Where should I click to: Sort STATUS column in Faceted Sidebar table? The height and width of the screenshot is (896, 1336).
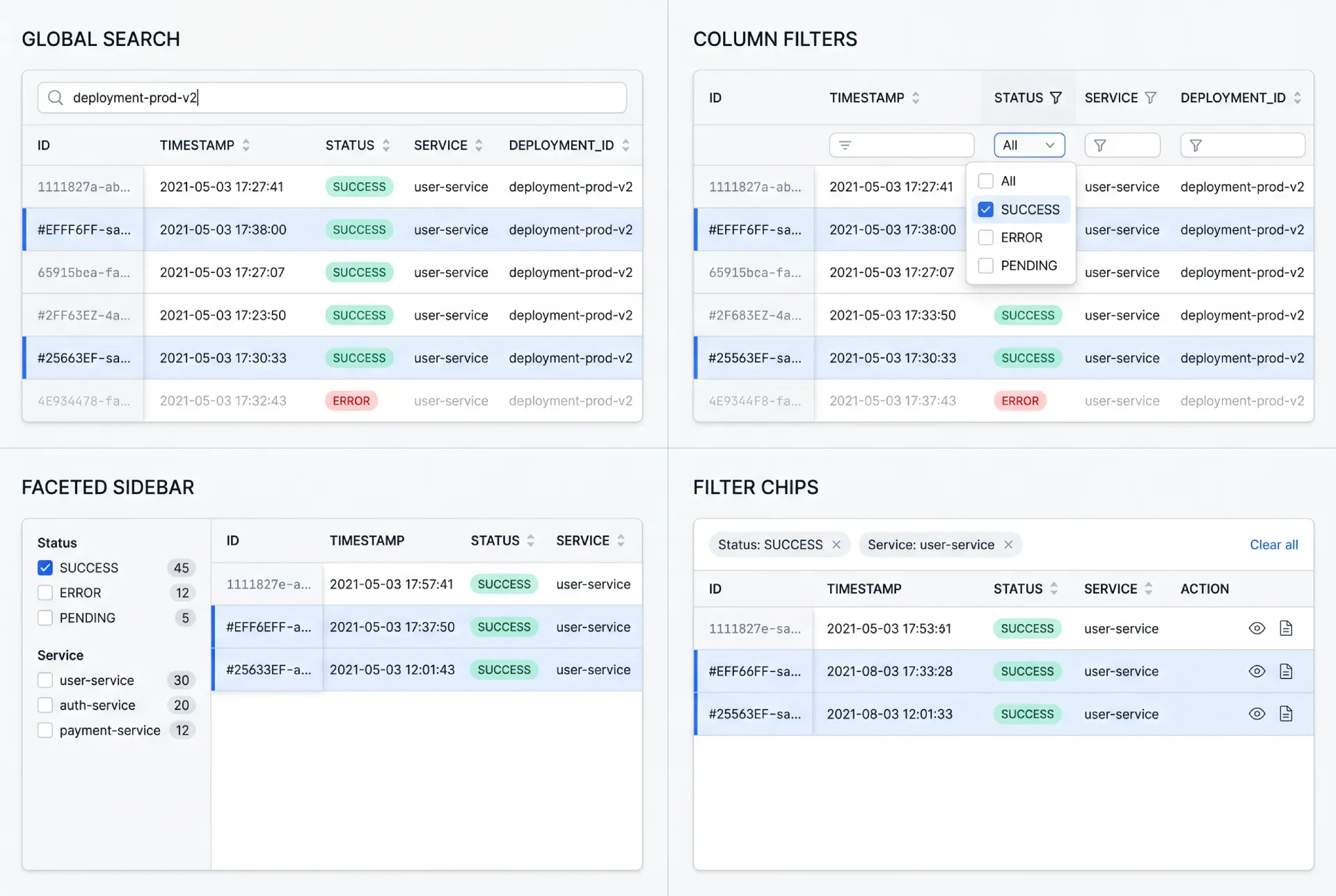(x=531, y=541)
